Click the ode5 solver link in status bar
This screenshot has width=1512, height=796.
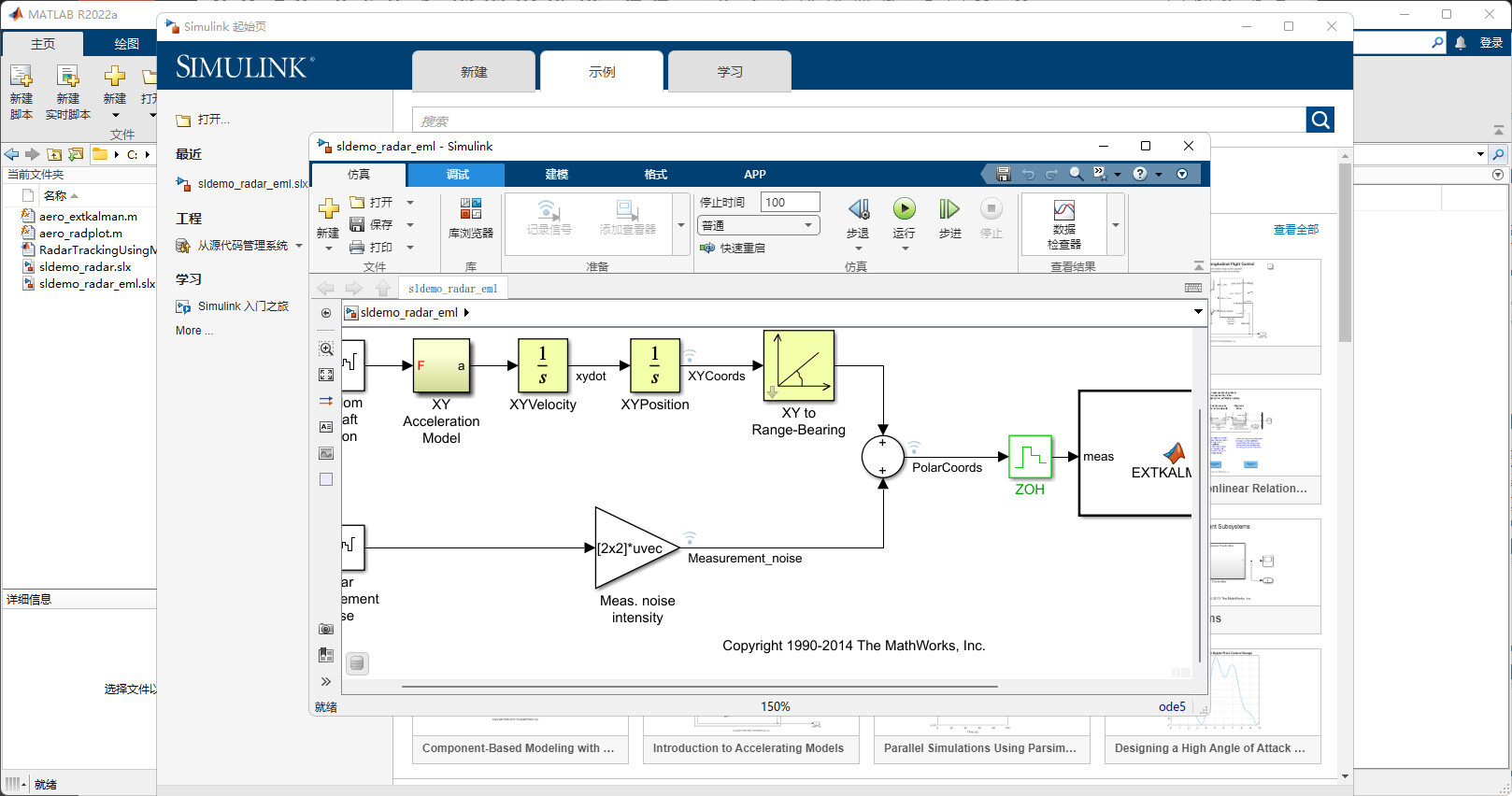pyautogui.click(x=1172, y=706)
